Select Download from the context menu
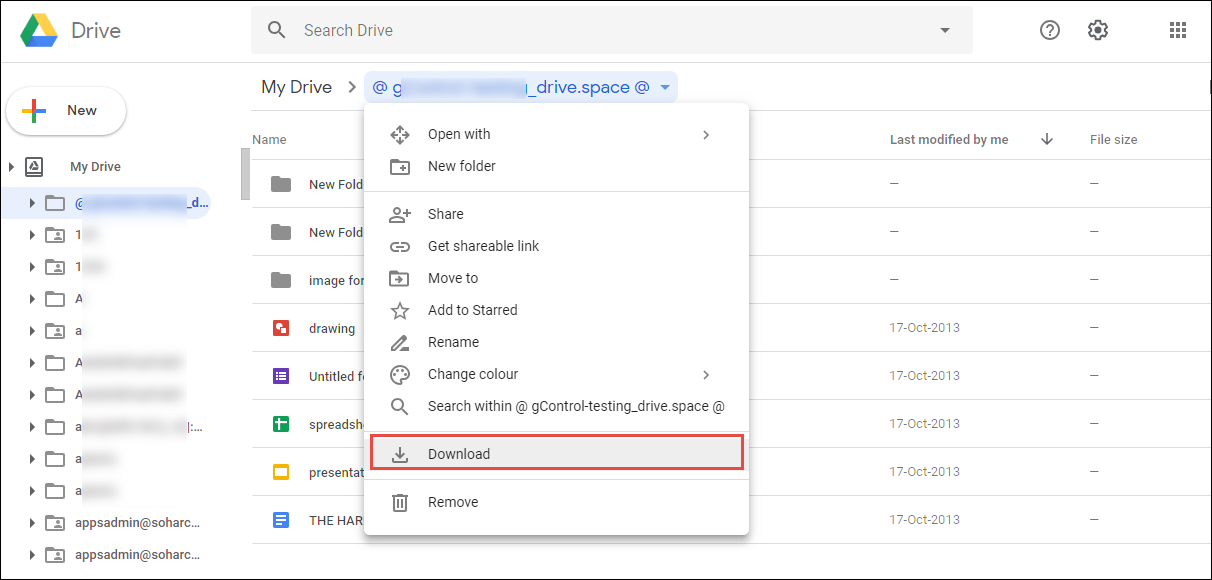This screenshot has height=580, width=1212. [459, 454]
